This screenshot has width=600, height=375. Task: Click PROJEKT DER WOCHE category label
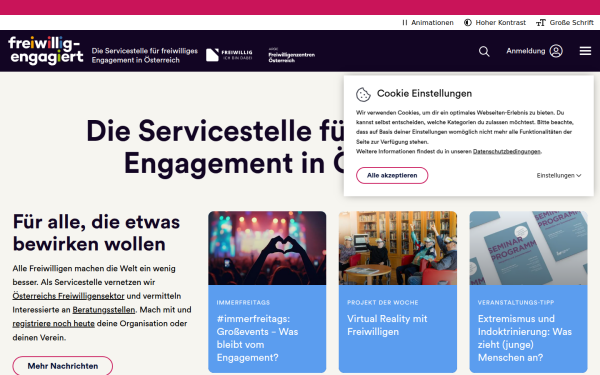point(383,302)
